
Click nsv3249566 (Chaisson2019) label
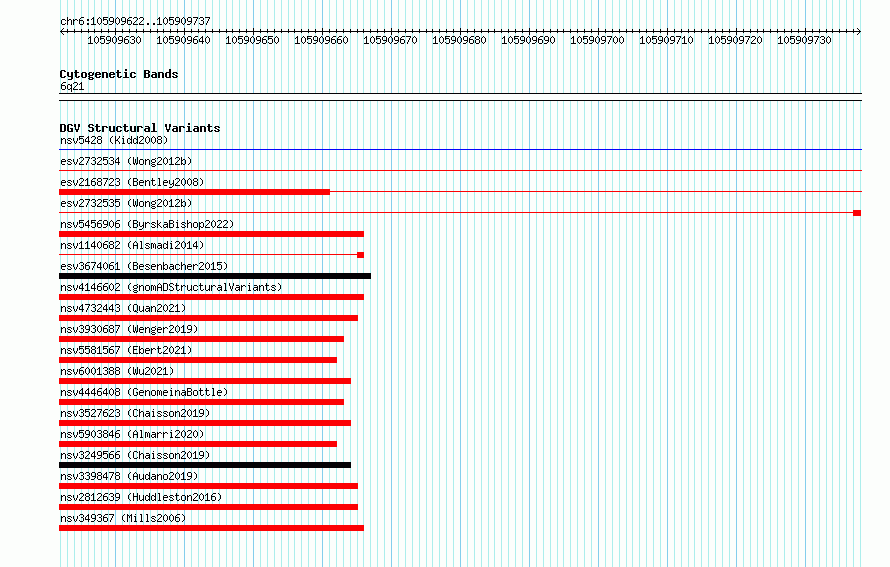pyautogui.click(x=135, y=455)
